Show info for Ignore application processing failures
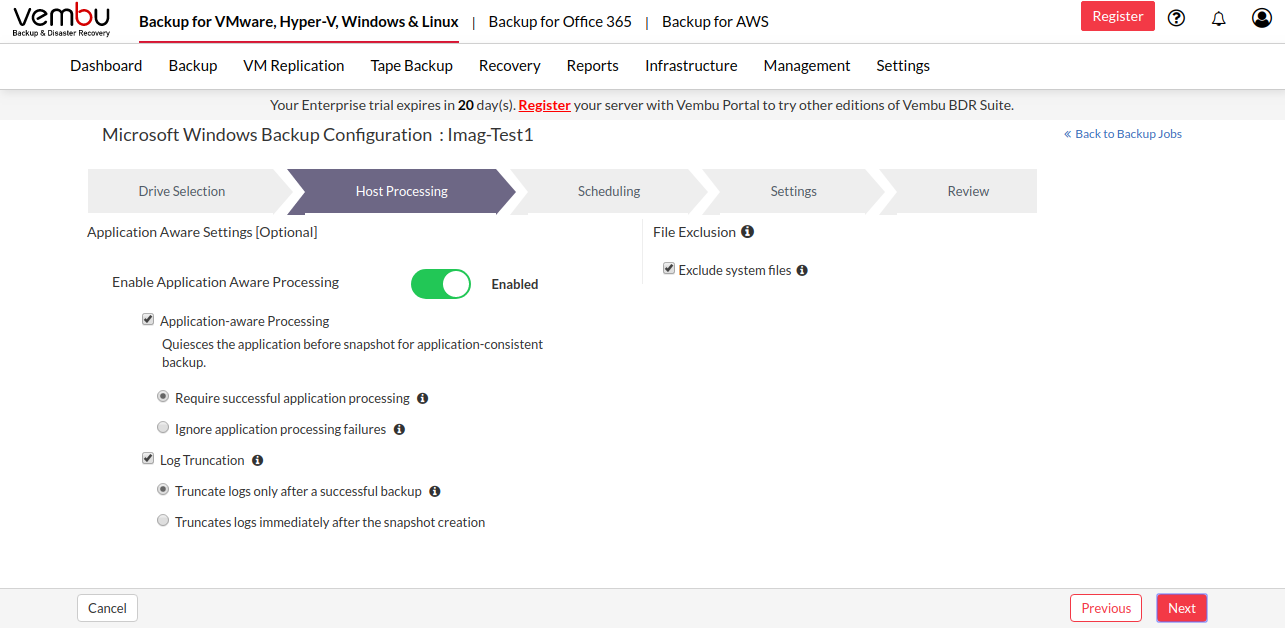Image resolution: width=1285 pixels, height=634 pixels. click(x=399, y=429)
